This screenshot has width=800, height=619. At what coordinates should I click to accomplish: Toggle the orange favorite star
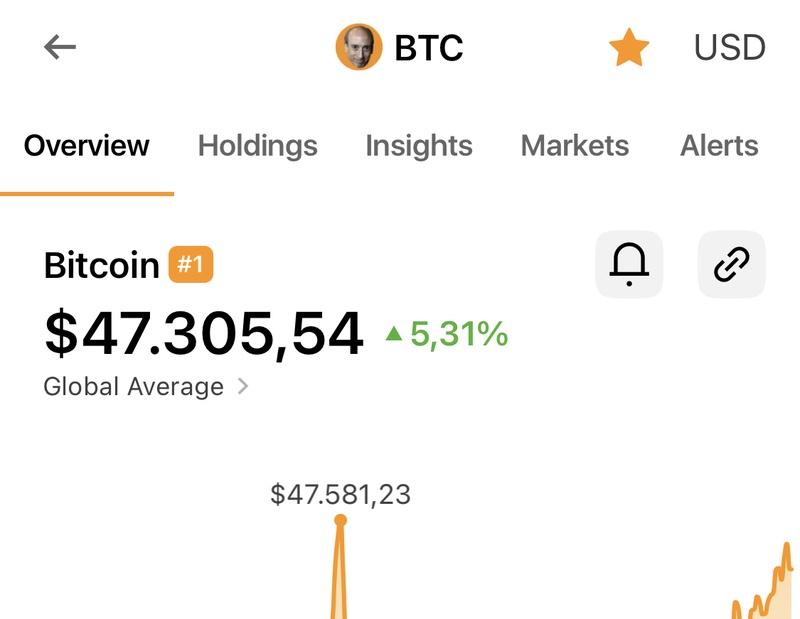point(629,48)
